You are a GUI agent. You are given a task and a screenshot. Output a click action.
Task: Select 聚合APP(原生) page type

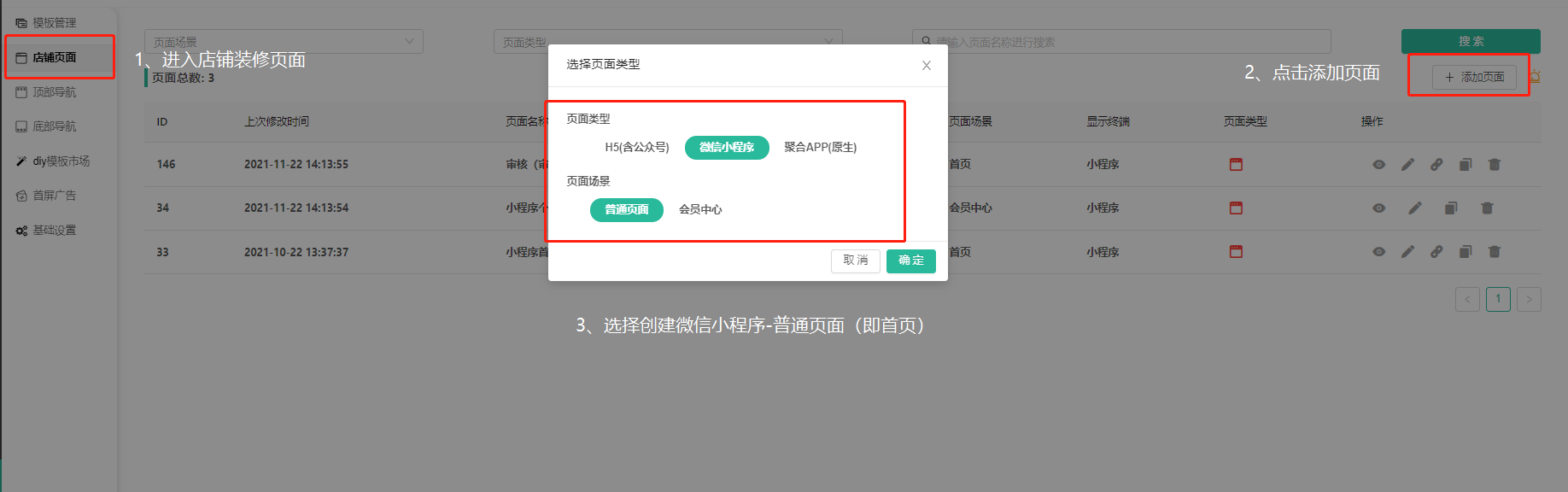click(820, 148)
